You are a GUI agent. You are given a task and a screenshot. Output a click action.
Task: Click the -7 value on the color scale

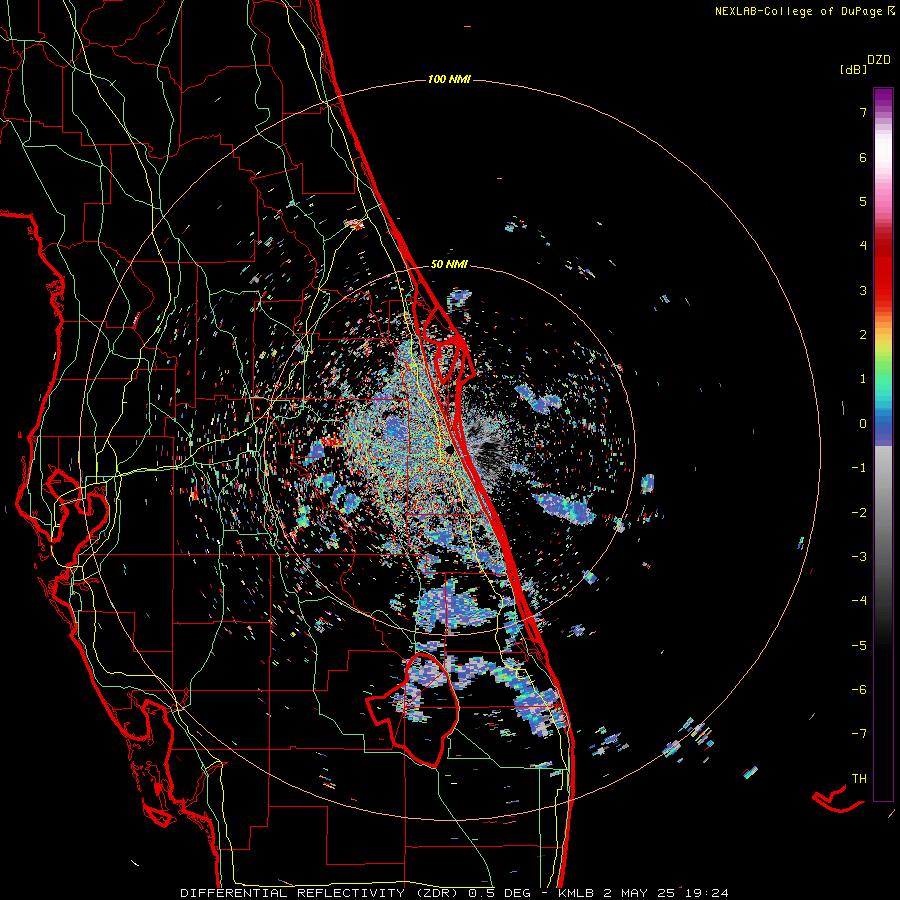(x=859, y=734)
